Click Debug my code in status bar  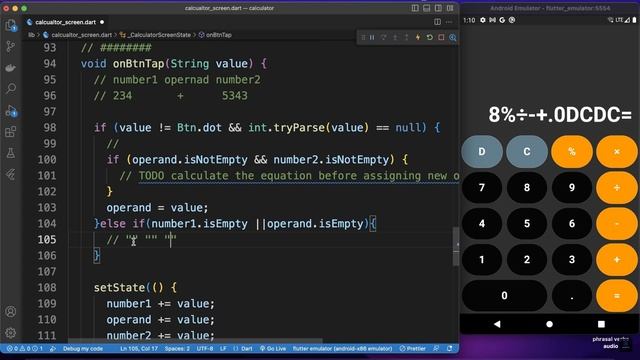click(x=83, y=349)
